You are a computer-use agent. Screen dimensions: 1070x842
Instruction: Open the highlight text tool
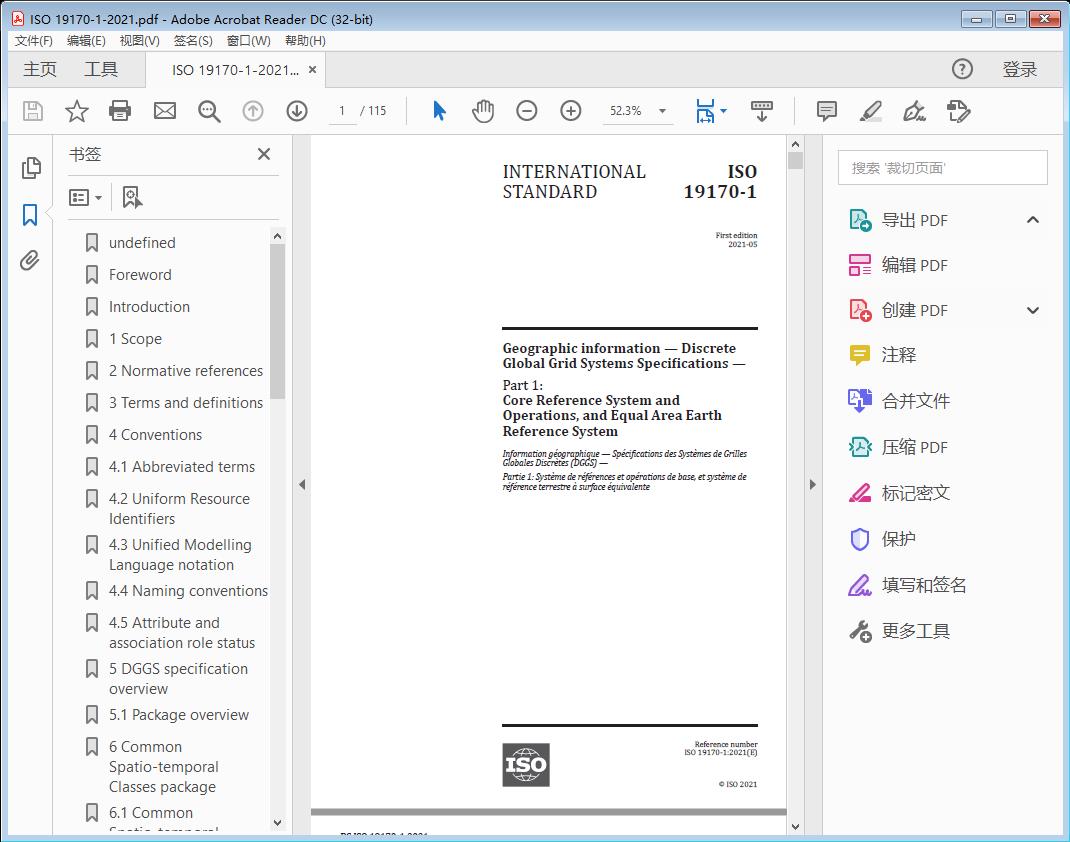pos(870,111)
